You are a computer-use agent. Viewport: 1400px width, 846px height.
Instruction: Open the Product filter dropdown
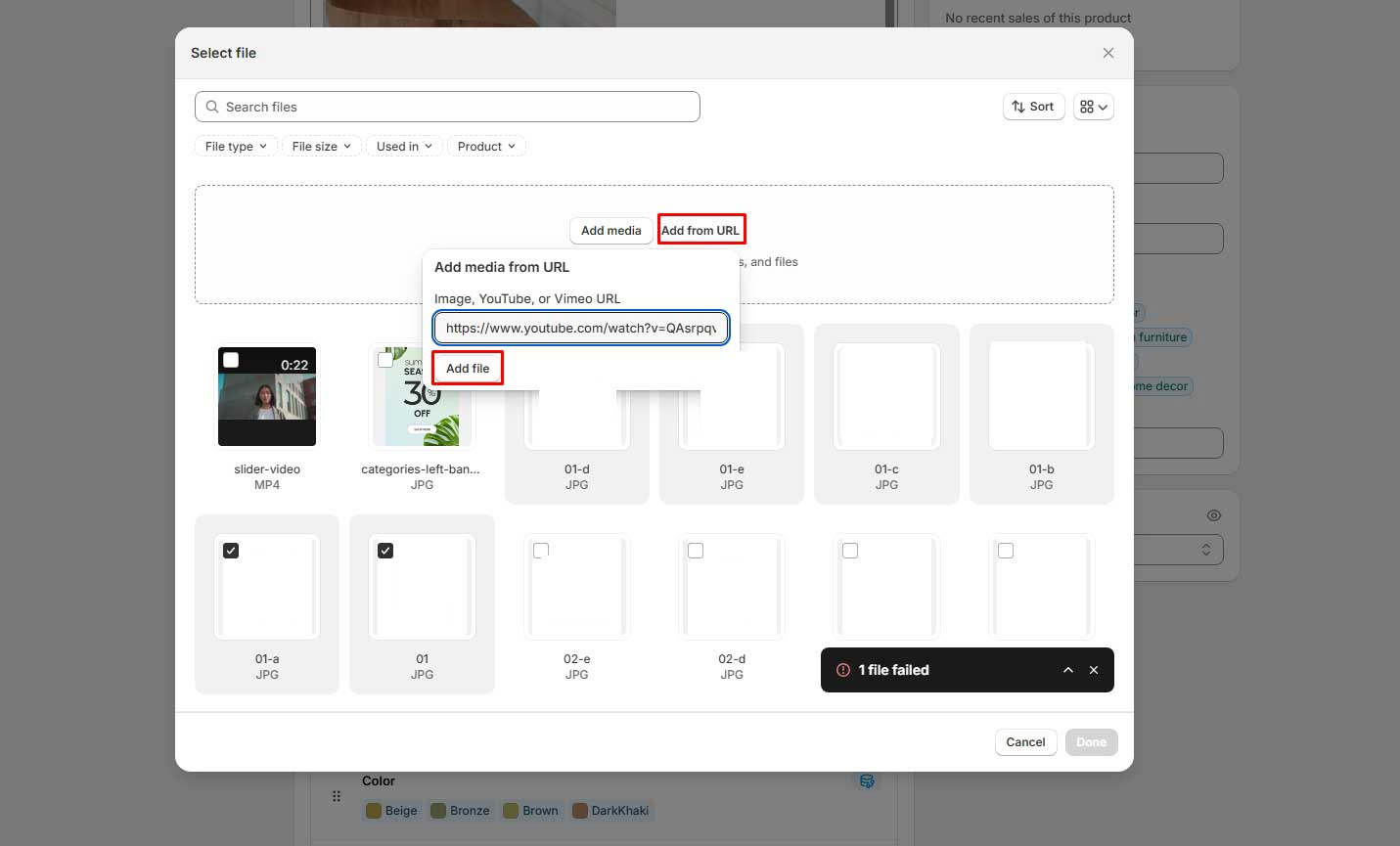(486, 147)
